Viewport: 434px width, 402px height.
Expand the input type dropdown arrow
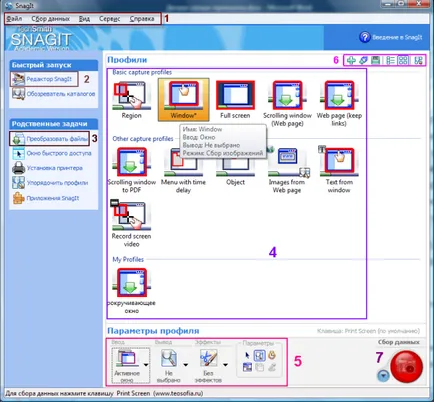(x=146, y=365)
